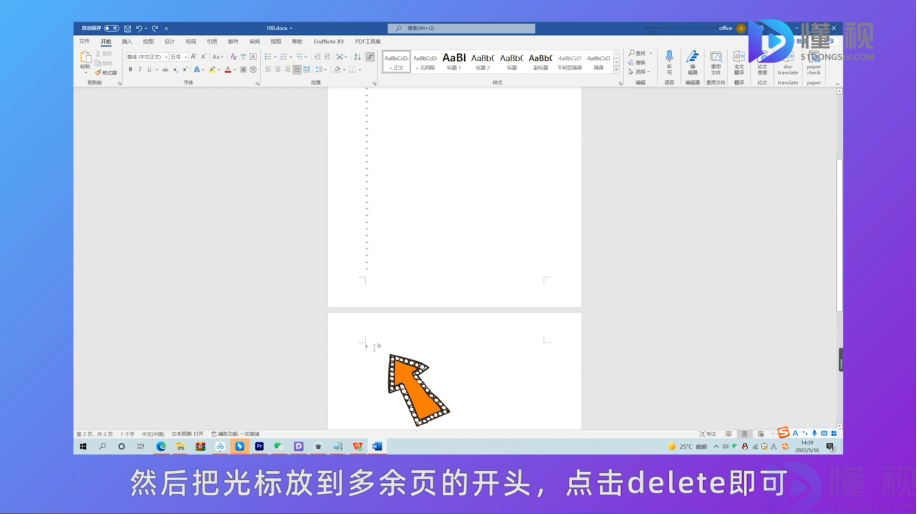917x514 pixels.
Task: Undo the last action
Action: [x=139, y=28]
